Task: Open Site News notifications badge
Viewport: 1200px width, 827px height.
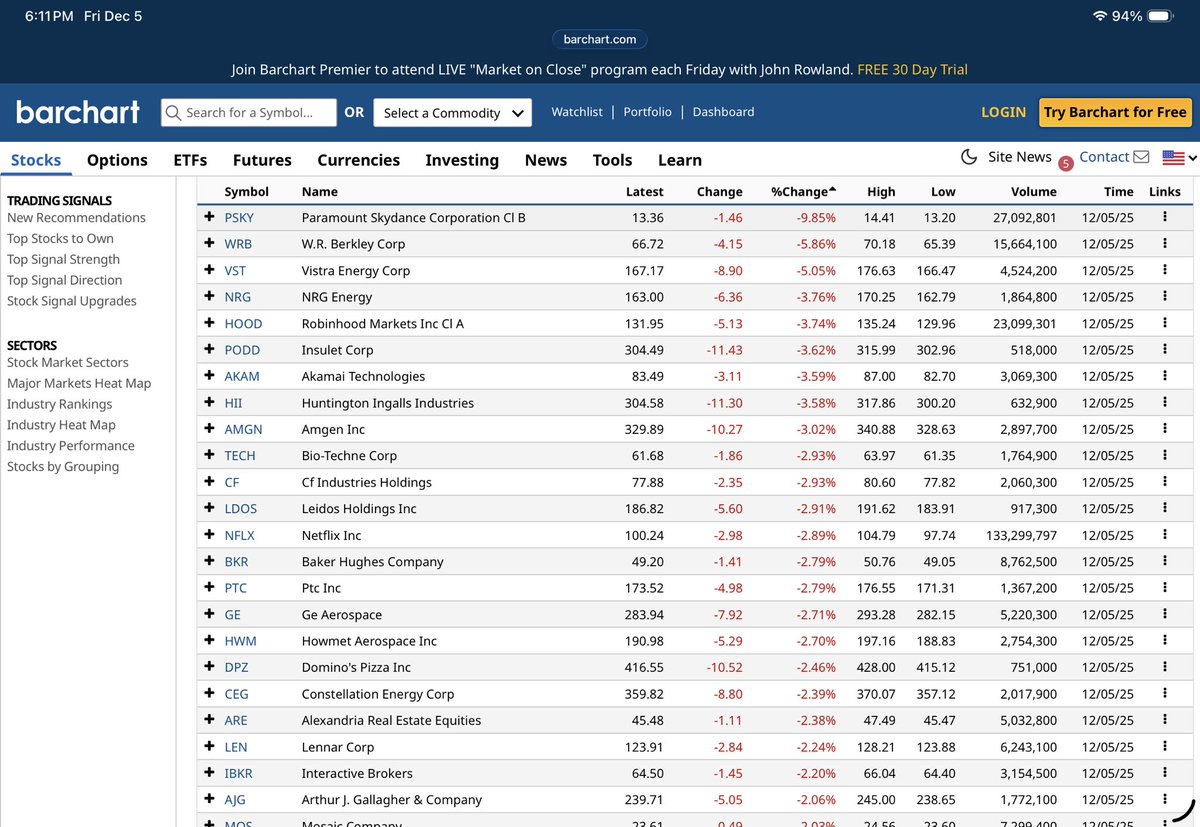Action: pos(1065,163)
